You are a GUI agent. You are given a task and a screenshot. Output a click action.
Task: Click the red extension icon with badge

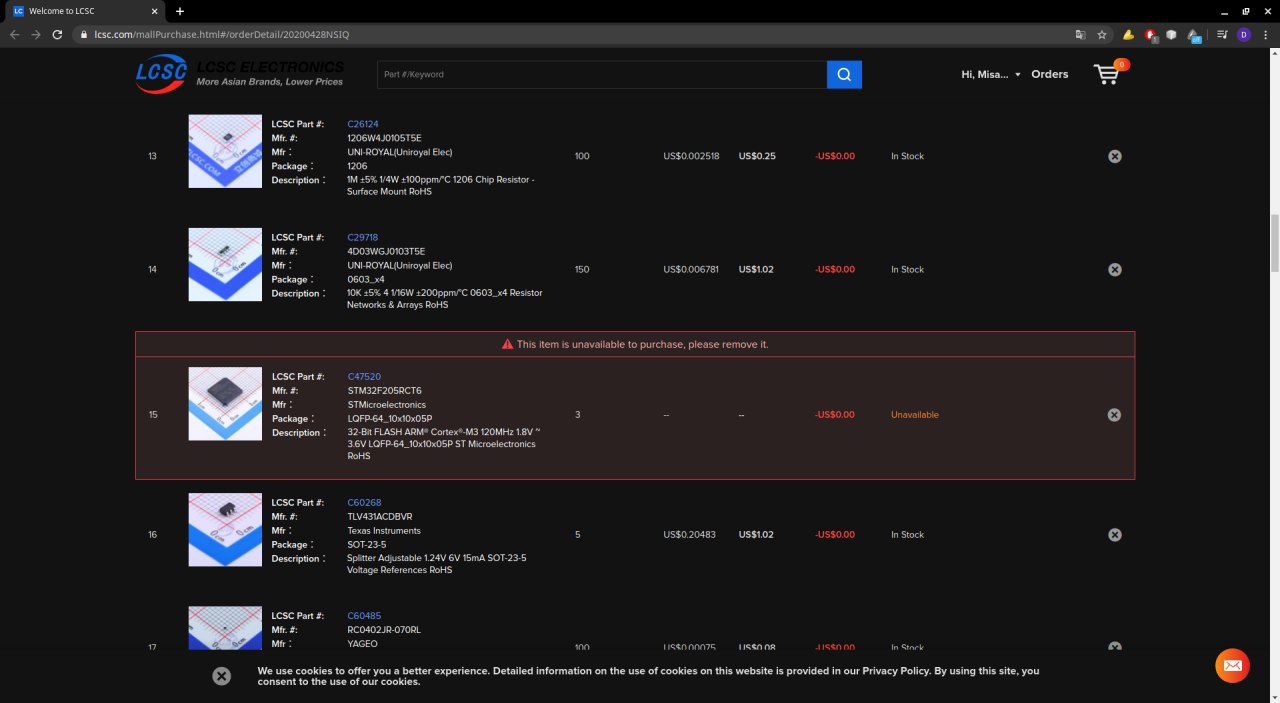1151,34
